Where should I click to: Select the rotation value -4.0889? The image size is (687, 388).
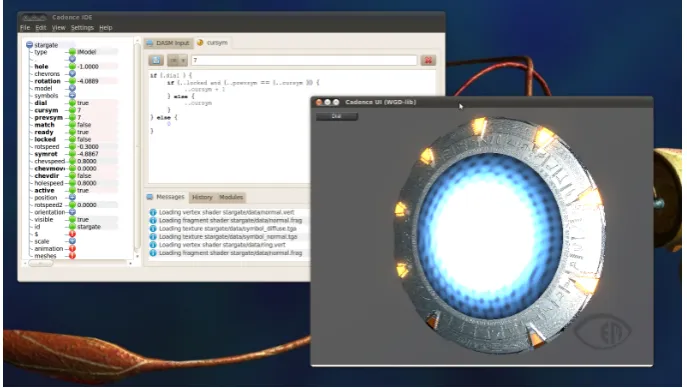click(88, 81)
